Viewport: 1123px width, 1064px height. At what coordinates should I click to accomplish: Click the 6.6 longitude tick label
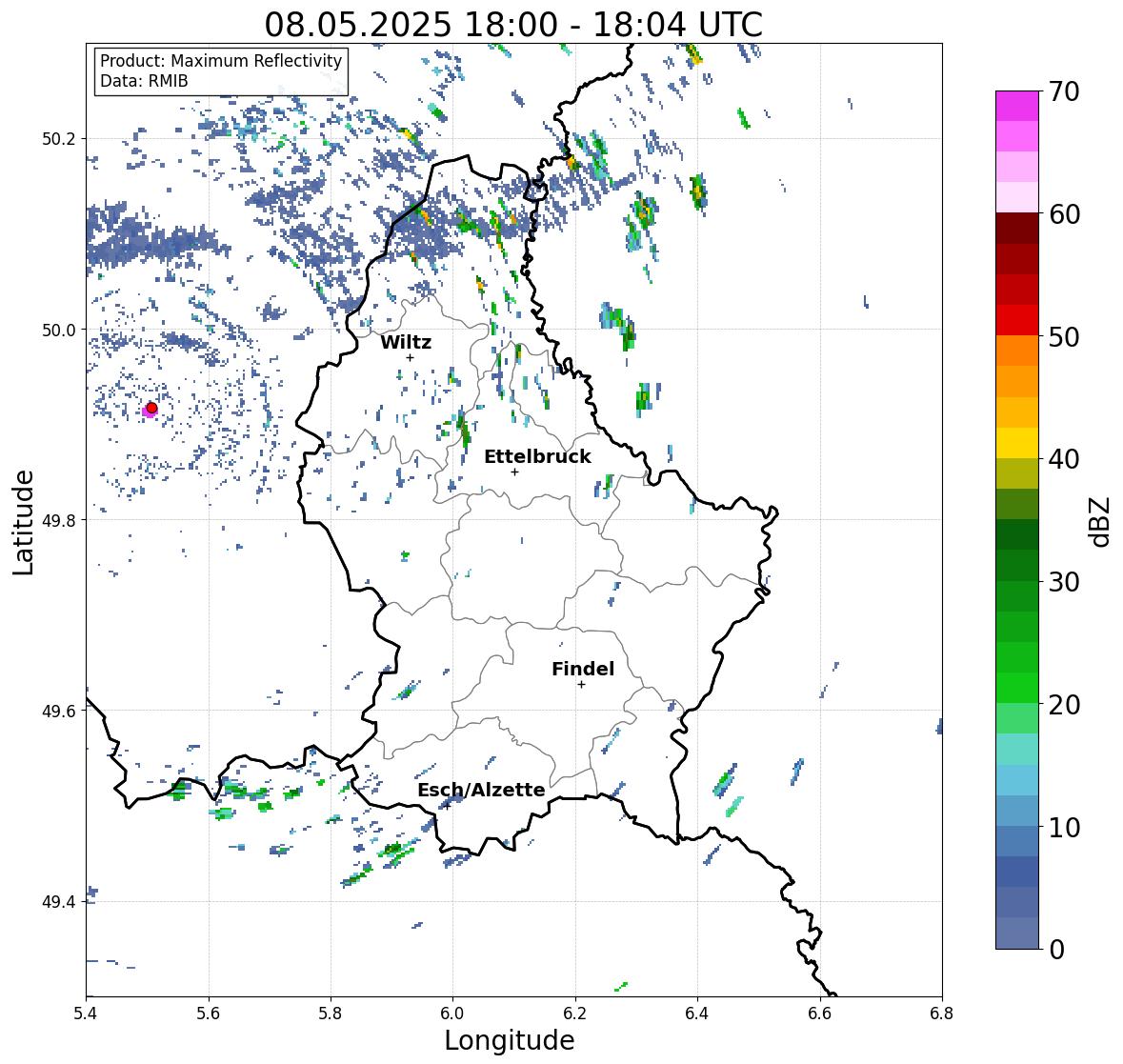point(819,1013)
